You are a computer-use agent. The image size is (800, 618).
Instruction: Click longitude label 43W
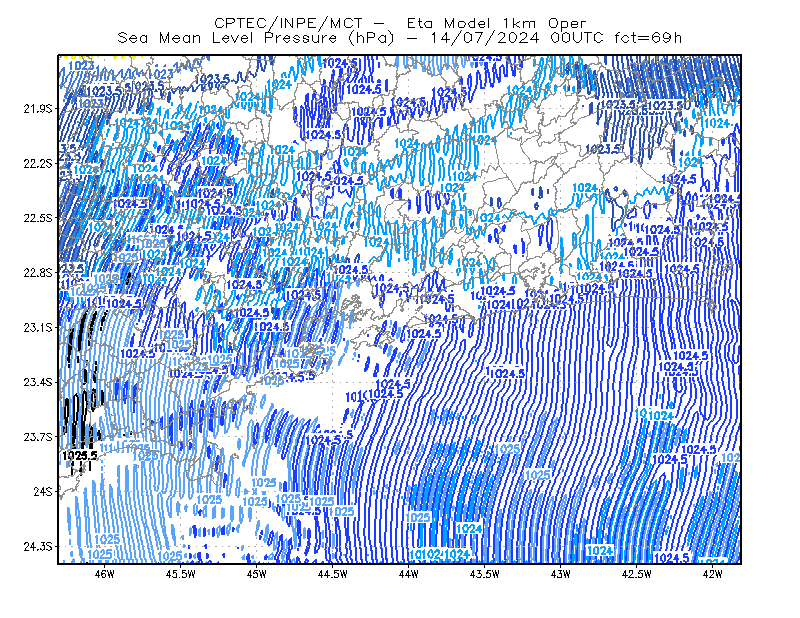(x=560, y=574)
